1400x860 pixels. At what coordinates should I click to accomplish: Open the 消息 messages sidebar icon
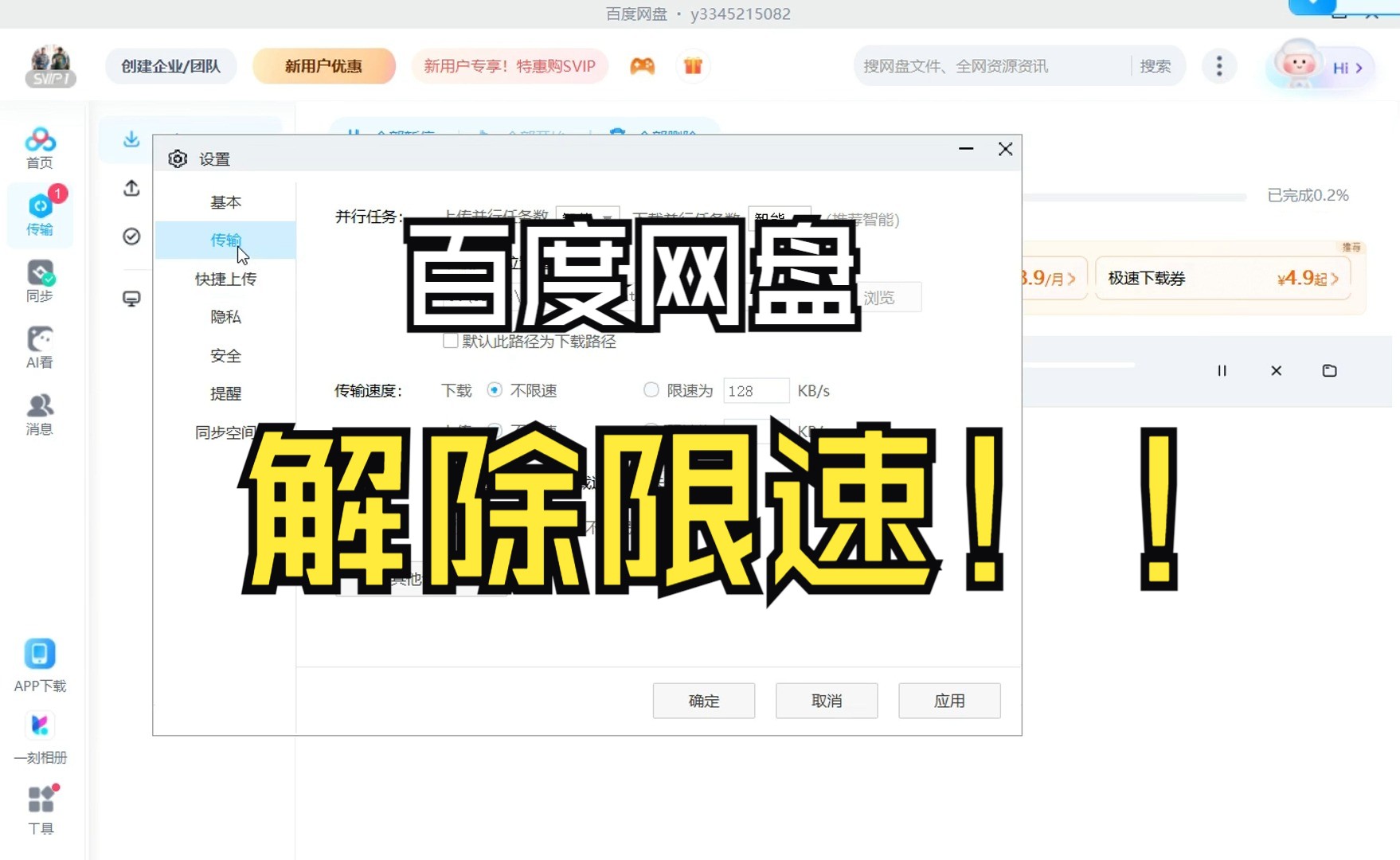40,415
